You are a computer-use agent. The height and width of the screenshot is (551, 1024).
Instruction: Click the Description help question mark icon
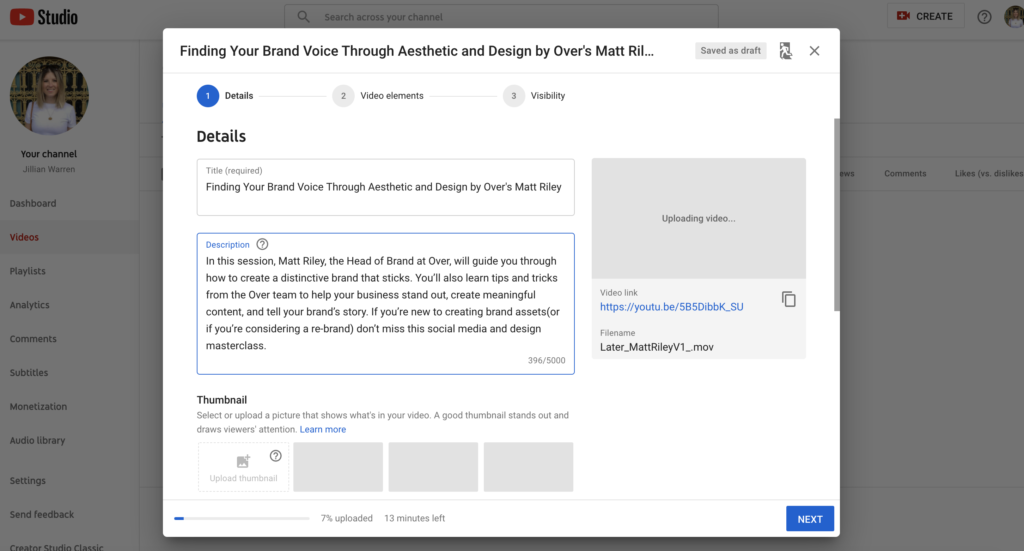tap(262, 244)
